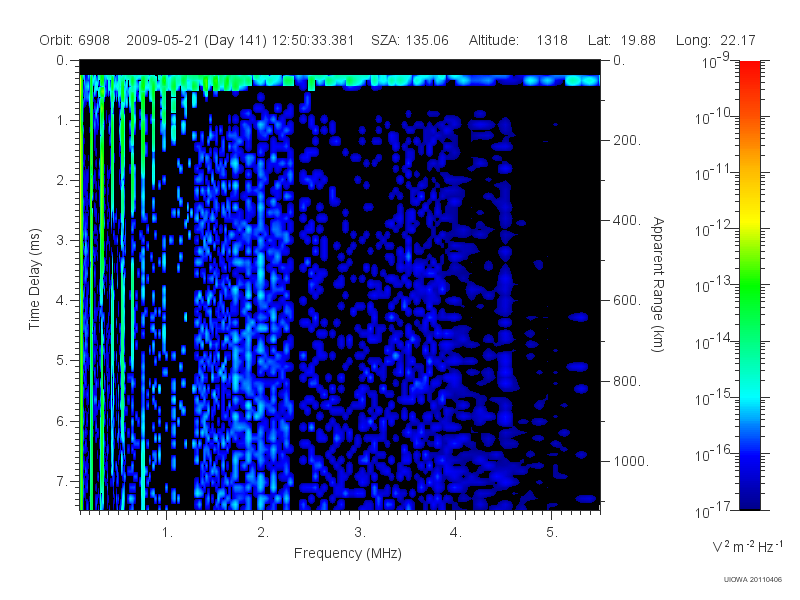This screenshot has width=800, height=600.
Task: Click the 800. tick on apparent range axis
Action: click(627, 381)
